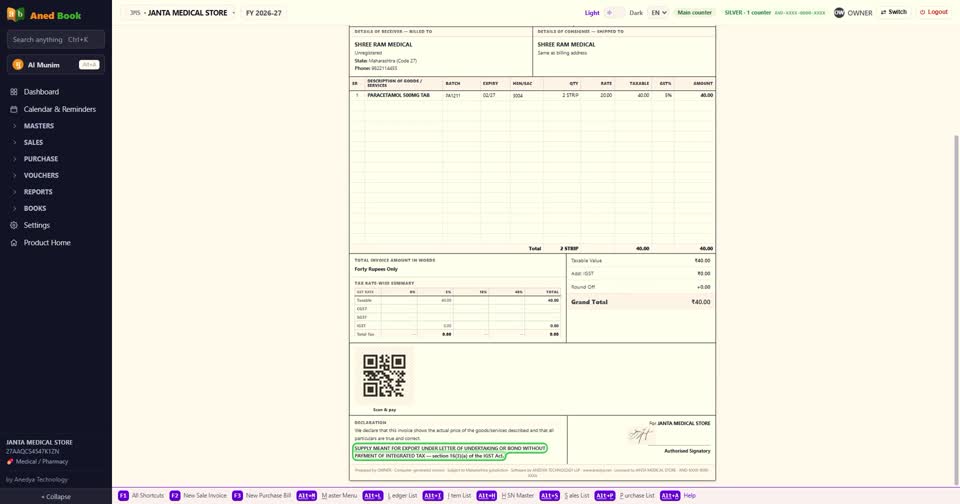Click PARACETAMOL 500MG TAB item row
The image size is (960, 504).
532,96
